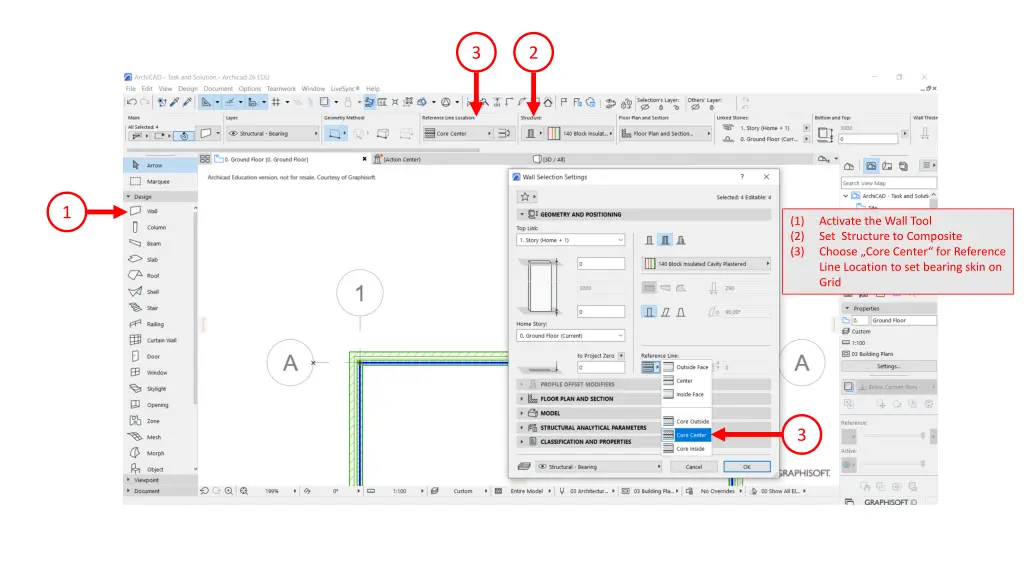Choose the Slanted wall complexity icon
Image resolution: width=1024 pixels, height=576 pixels.
click(x=665, y=312)
